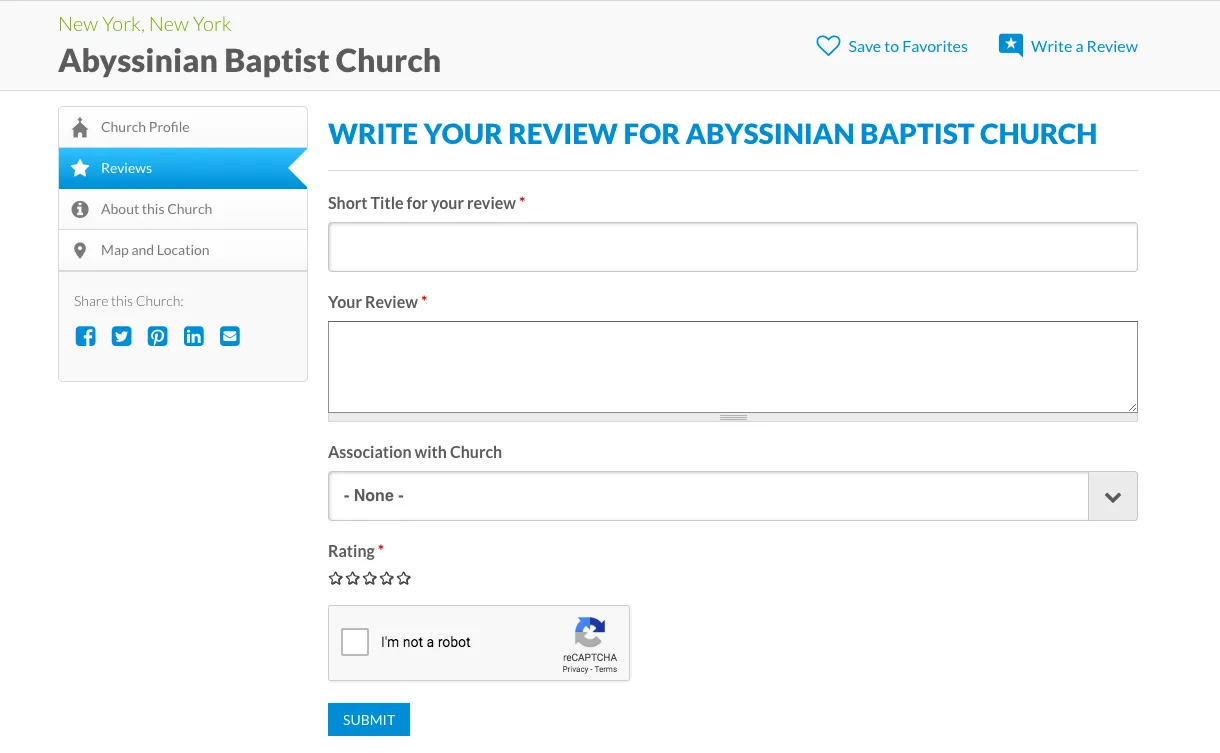The width and height of the screenshot is (1220, 753).
Task: Select the fifth rating star
Action: tap(404, 578)
